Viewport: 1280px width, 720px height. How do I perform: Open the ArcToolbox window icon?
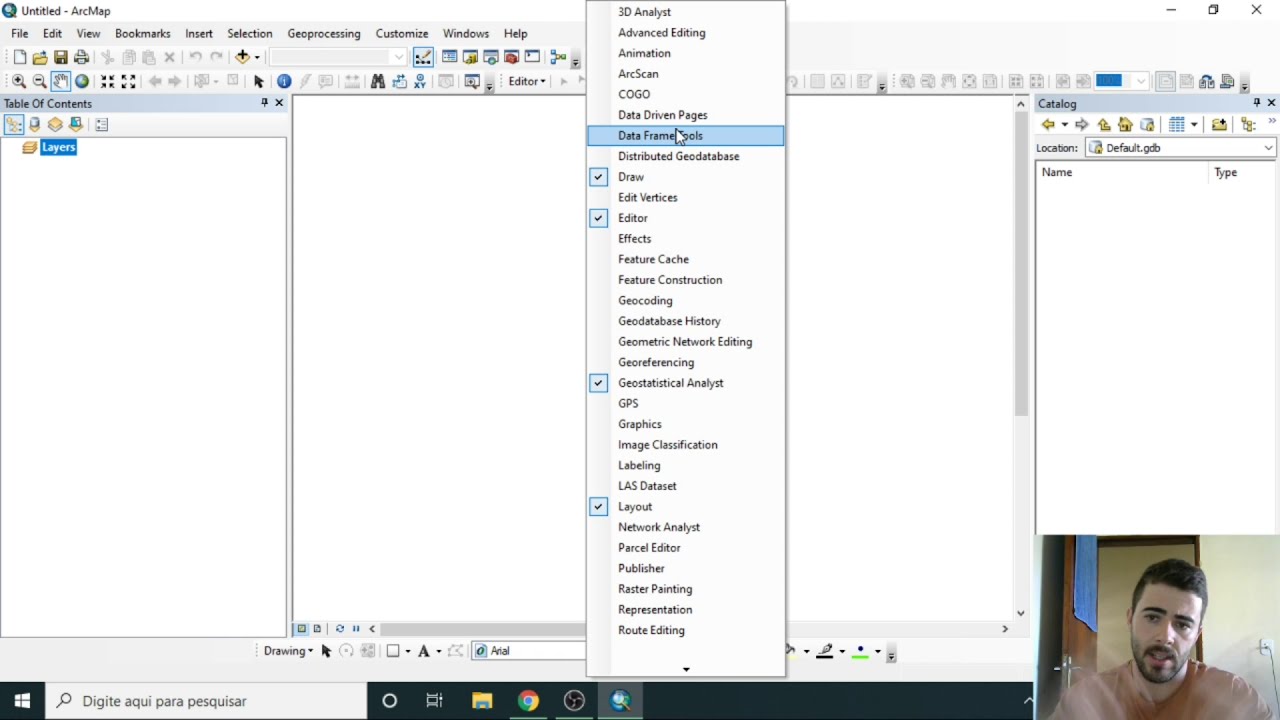pos(511,57)
